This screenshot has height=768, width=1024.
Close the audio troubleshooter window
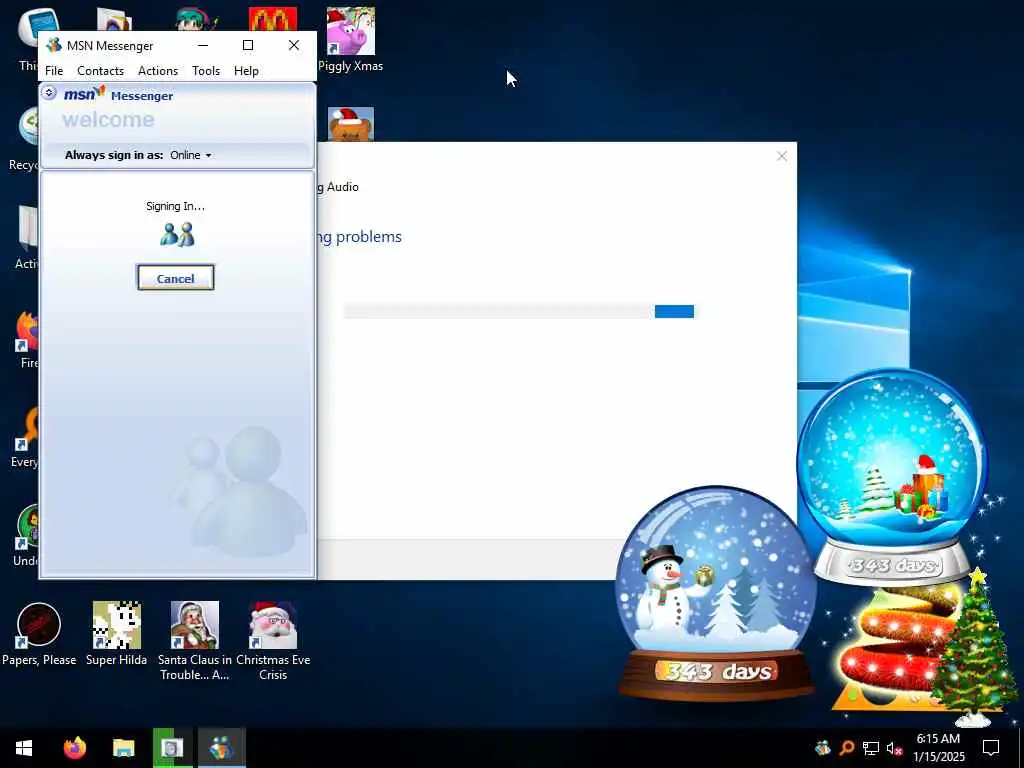click(x=782, y=156)
